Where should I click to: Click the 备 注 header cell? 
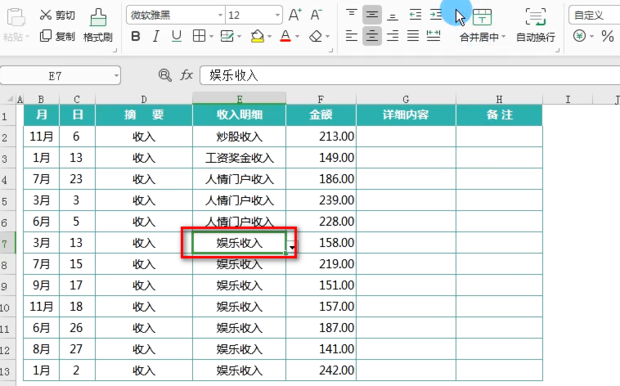499,115
